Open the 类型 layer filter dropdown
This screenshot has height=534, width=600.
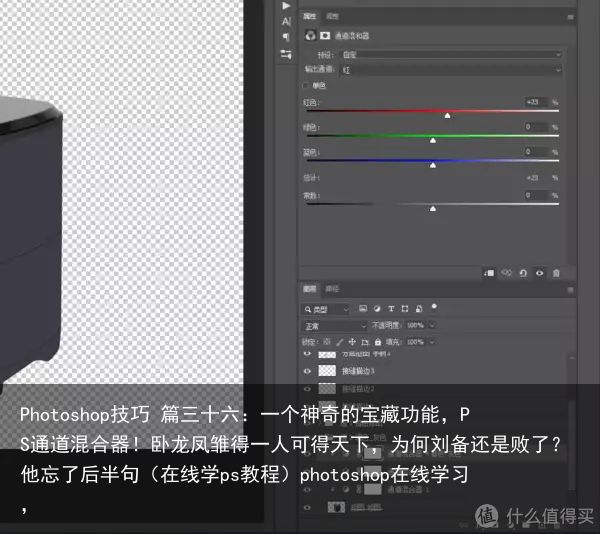[x=325, y=309]
